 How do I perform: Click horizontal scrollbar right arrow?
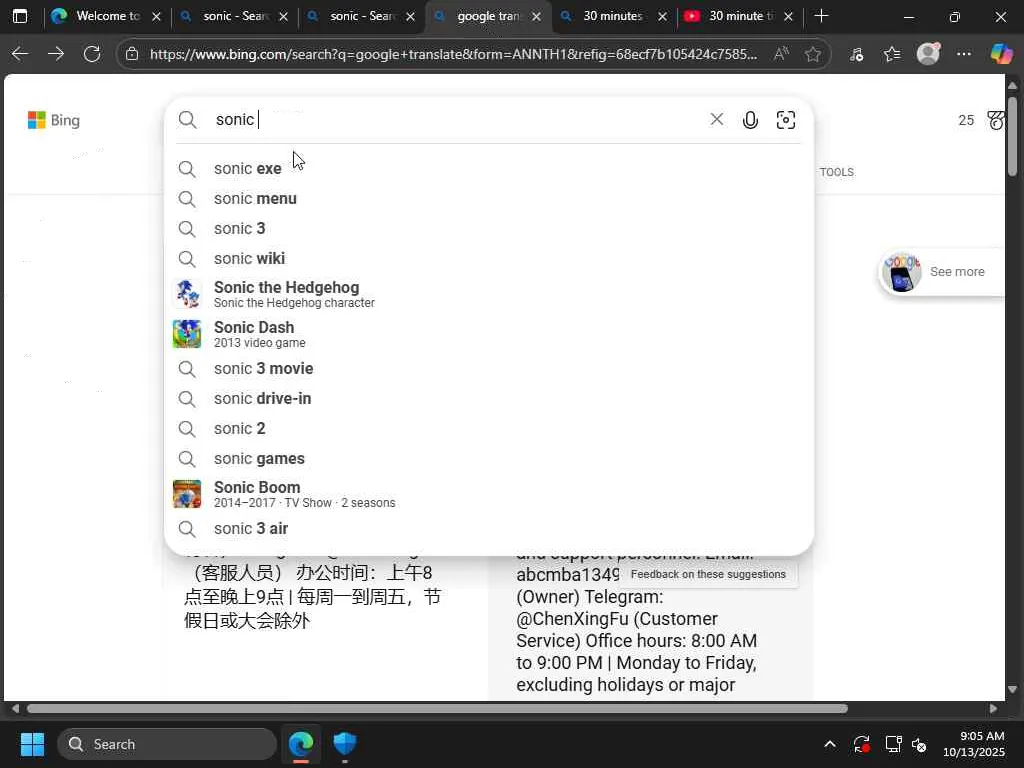(993, 709)
